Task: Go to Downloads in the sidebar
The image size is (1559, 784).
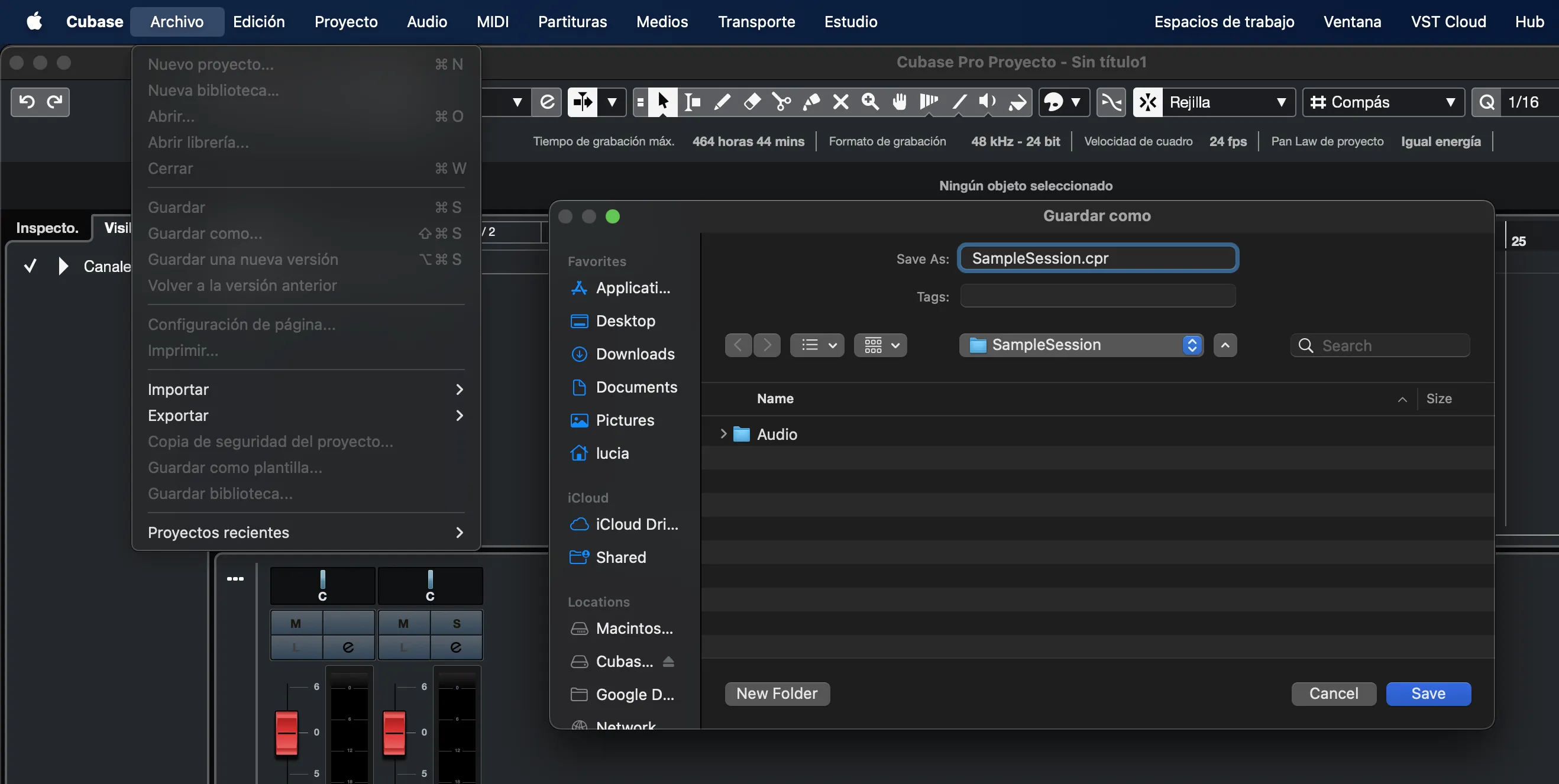Action: point(623,354)
